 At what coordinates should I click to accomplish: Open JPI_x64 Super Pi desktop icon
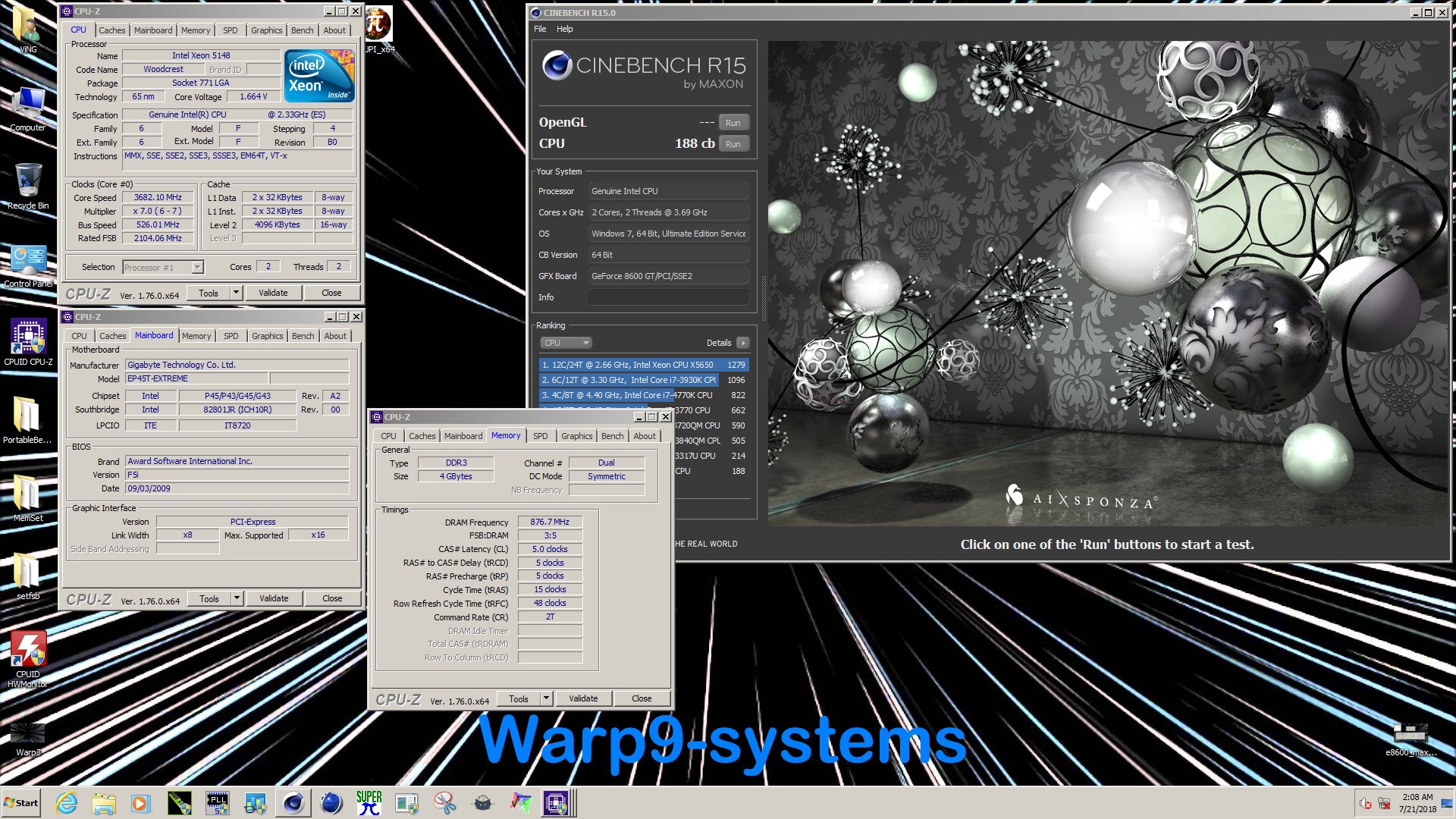pos(378,30)
